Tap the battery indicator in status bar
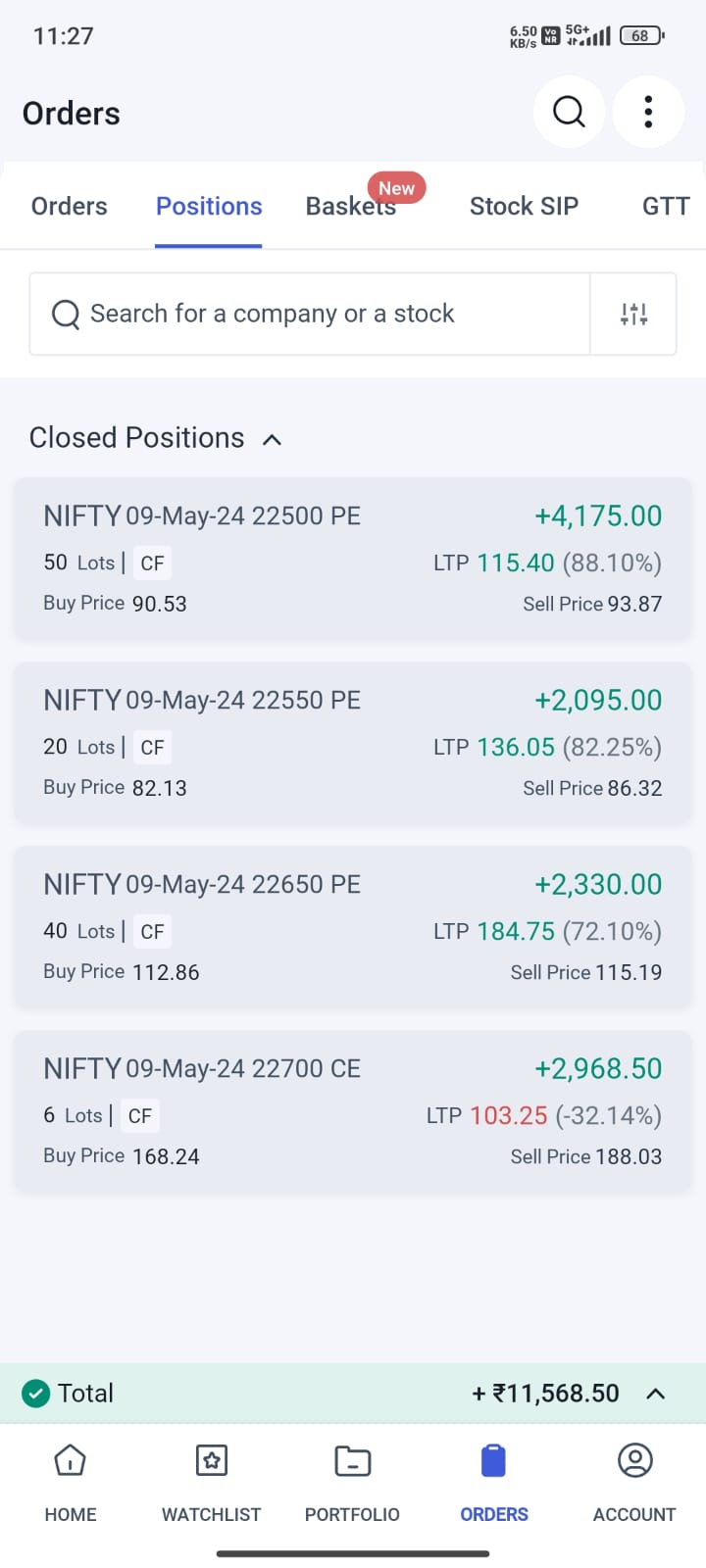This screenshot has width=706, height=1568. tap(641, 36)
